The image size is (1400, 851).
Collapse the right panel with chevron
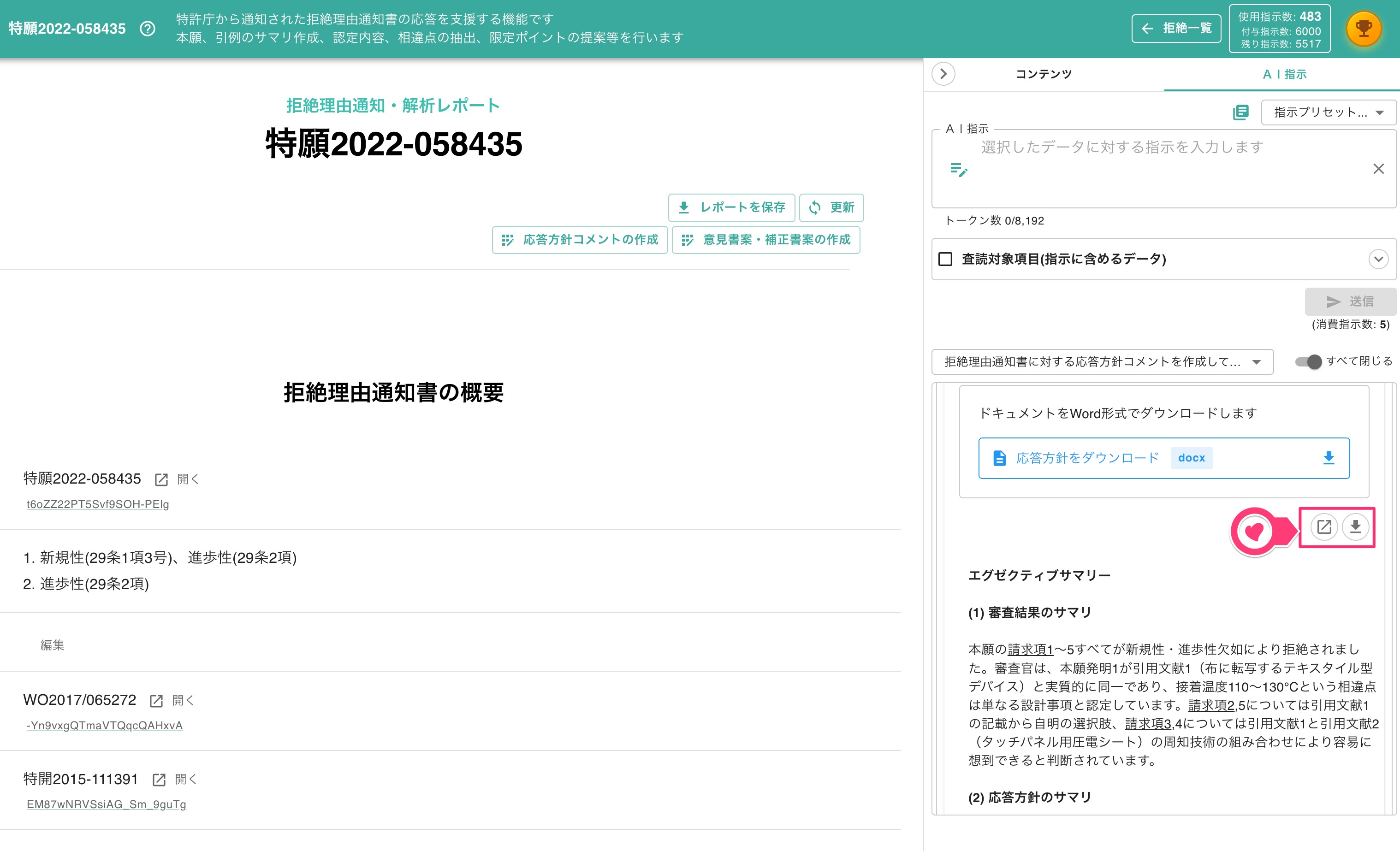pyautogui.click(x=944, y=74)
